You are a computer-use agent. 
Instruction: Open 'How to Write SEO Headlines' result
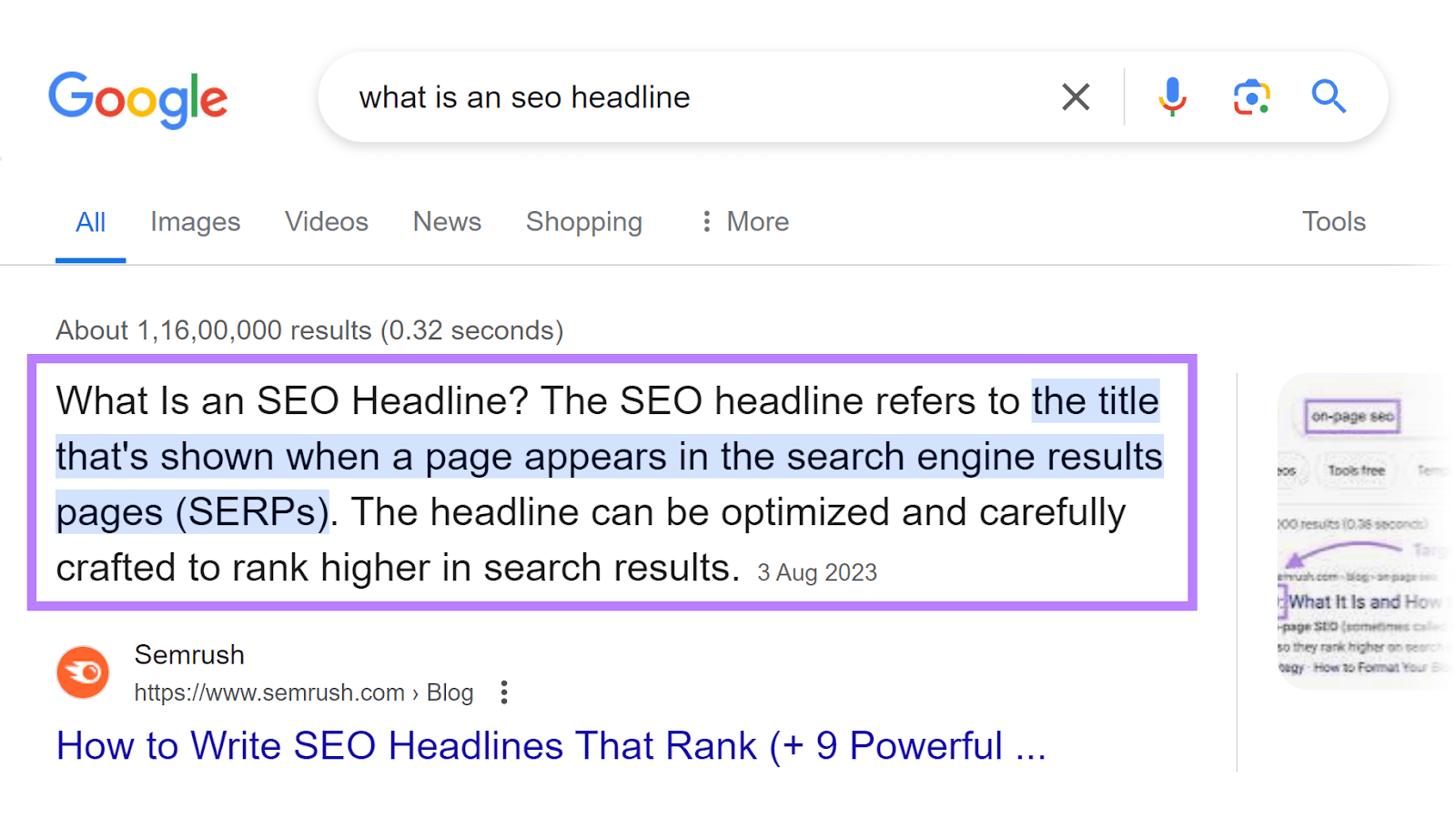(551, 746)
